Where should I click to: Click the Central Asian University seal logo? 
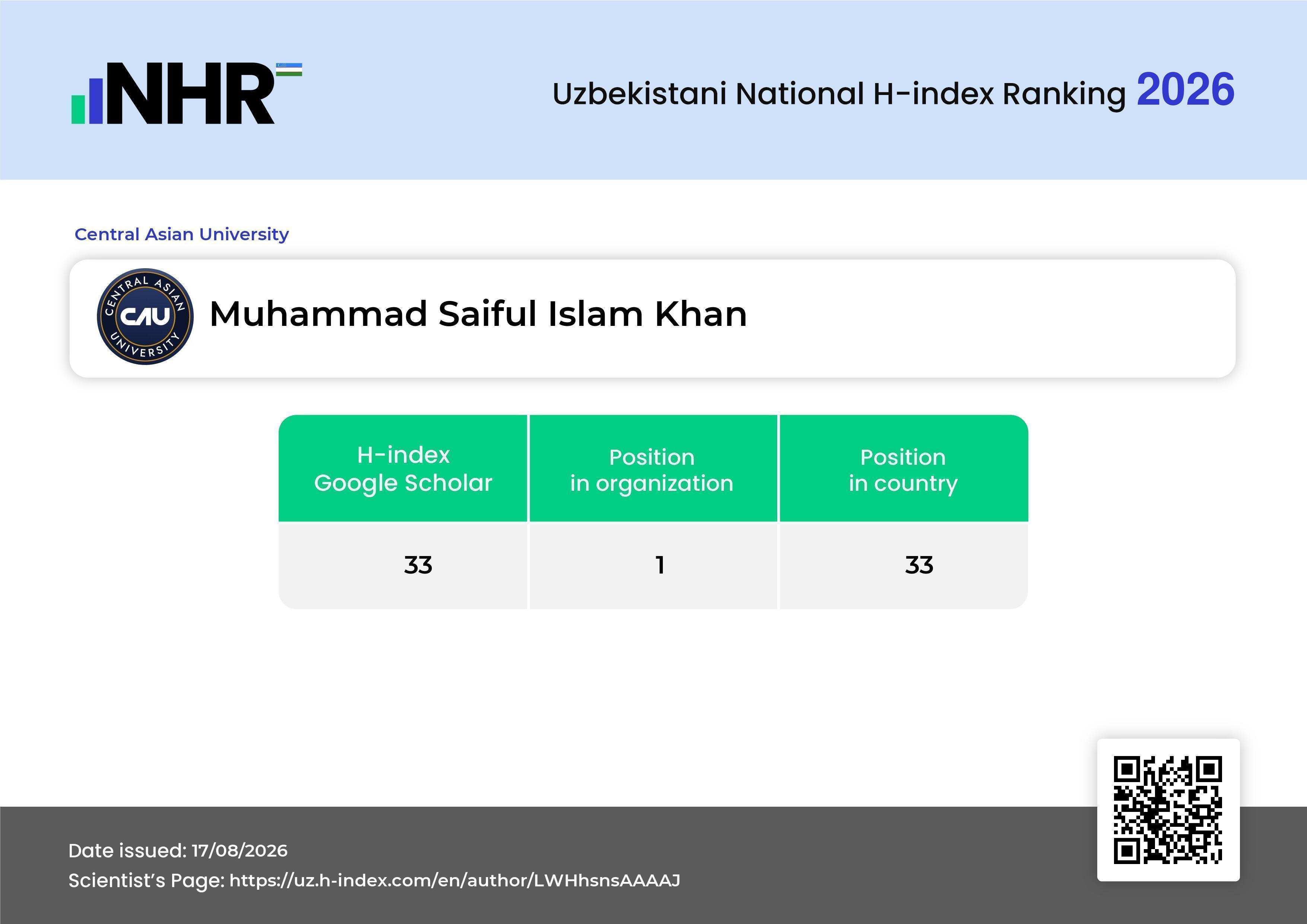[x=145, y=316]
